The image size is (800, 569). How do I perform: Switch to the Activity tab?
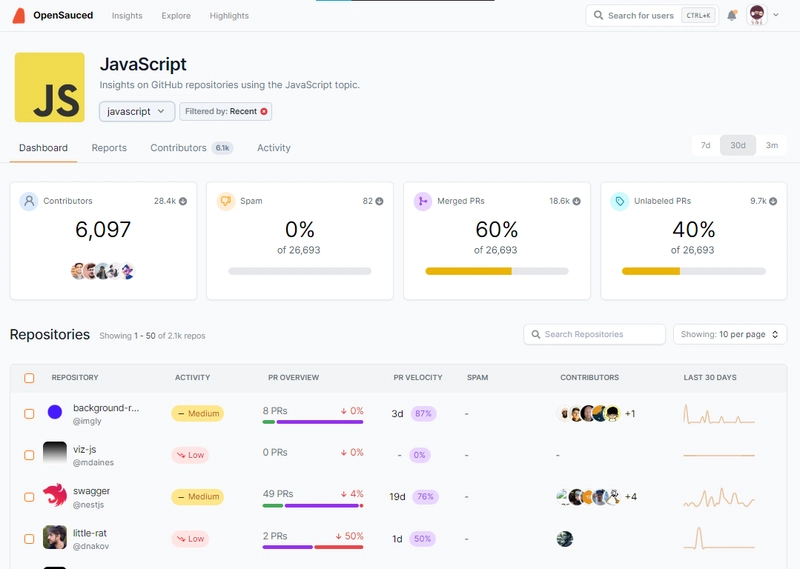tap(273, 147)
